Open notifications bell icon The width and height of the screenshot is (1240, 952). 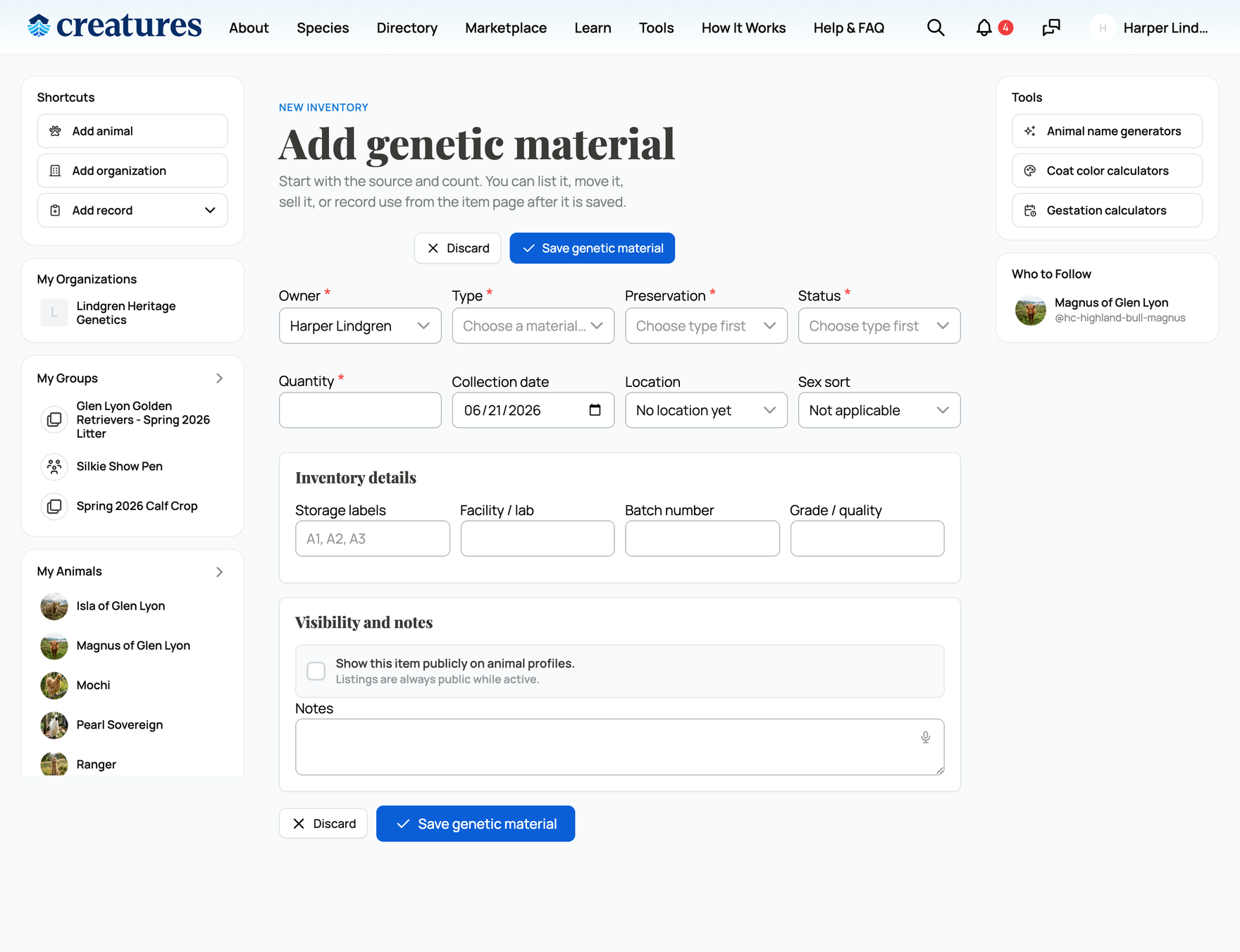pyautogui.click(x=984, y=27)
